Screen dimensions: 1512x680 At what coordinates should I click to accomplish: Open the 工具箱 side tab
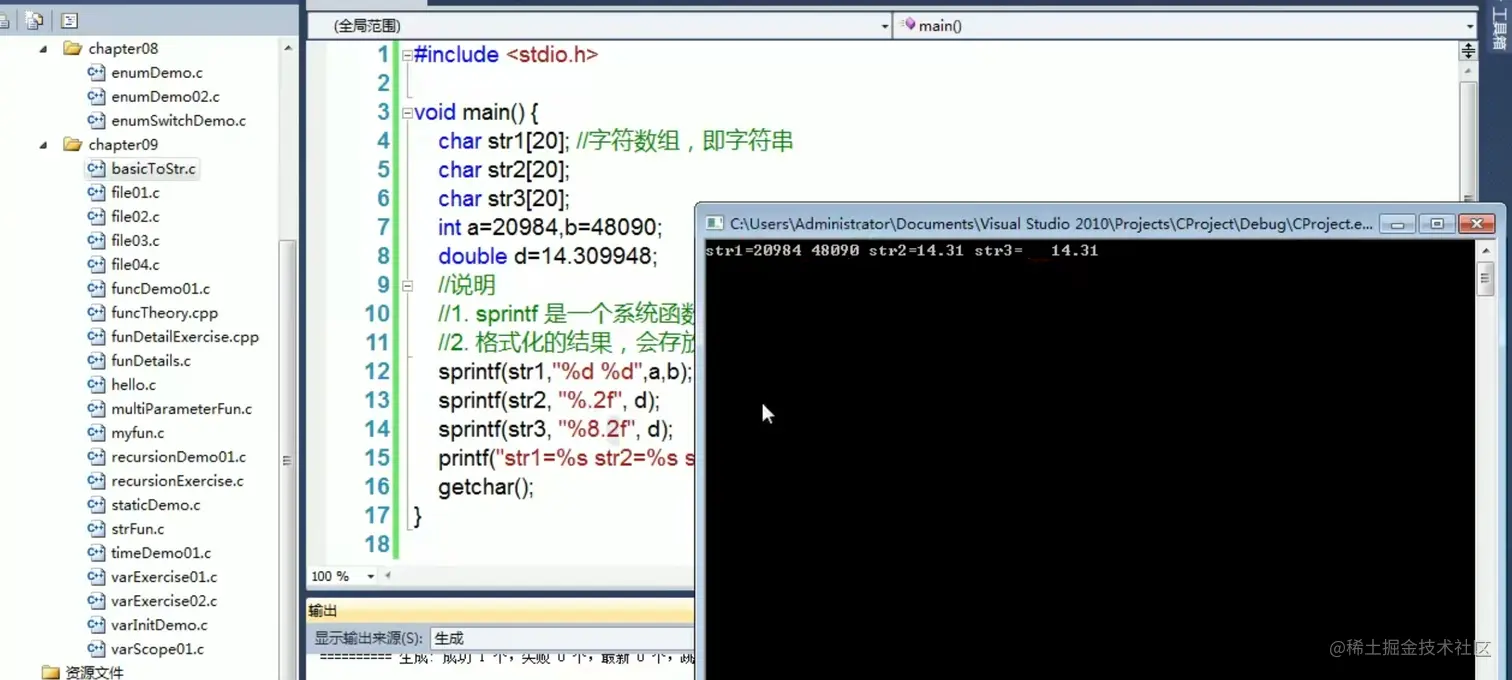pos(1499,28)
